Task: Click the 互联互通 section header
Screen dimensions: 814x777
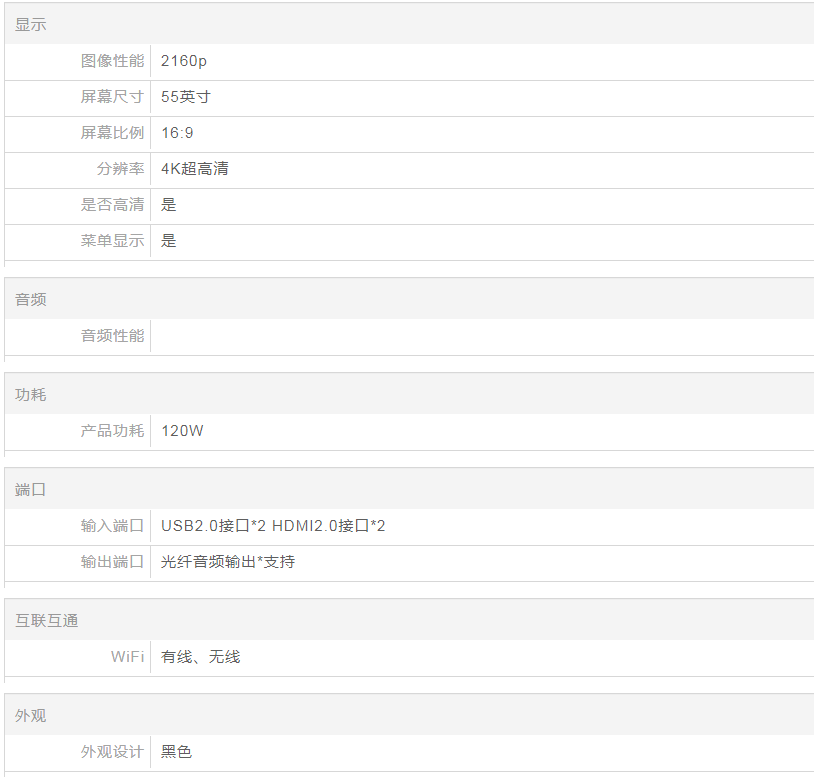Action: click(46, 621)
